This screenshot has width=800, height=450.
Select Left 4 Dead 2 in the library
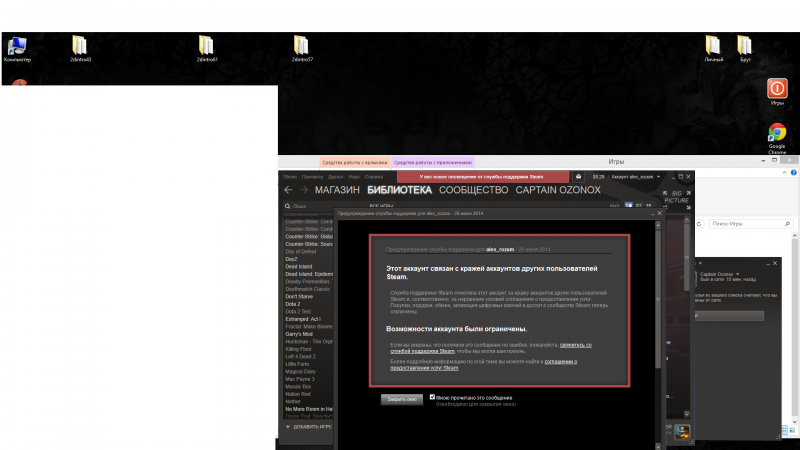(x=300, y=357)
